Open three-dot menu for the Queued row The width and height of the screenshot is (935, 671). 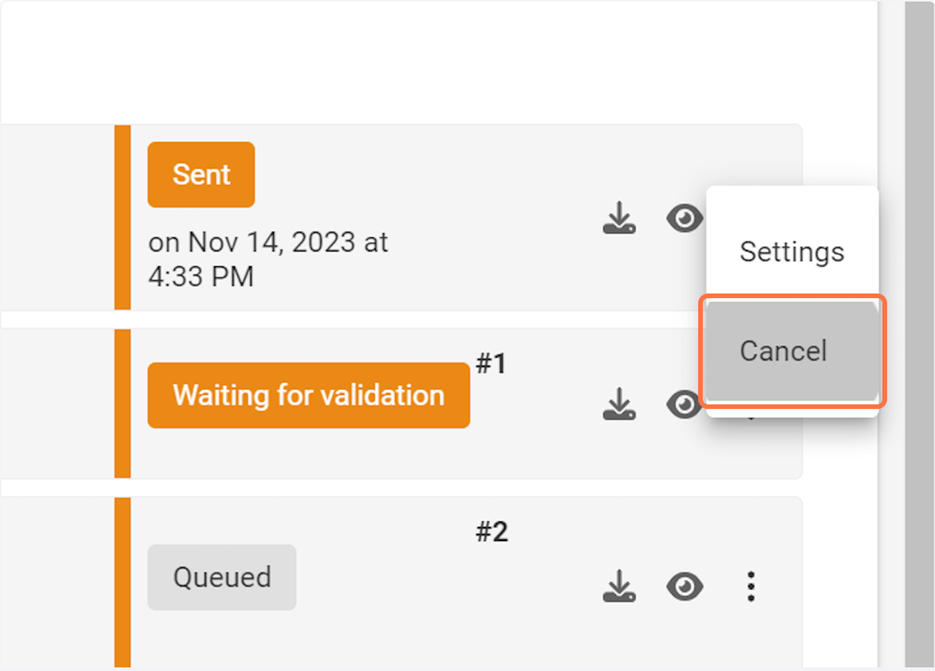coord(751,587)
